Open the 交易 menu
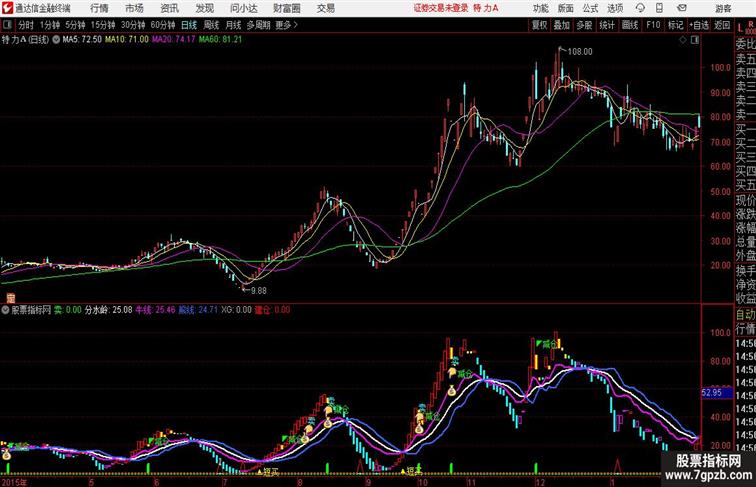This screenshot has height=487, width=756. coord(325,8)
